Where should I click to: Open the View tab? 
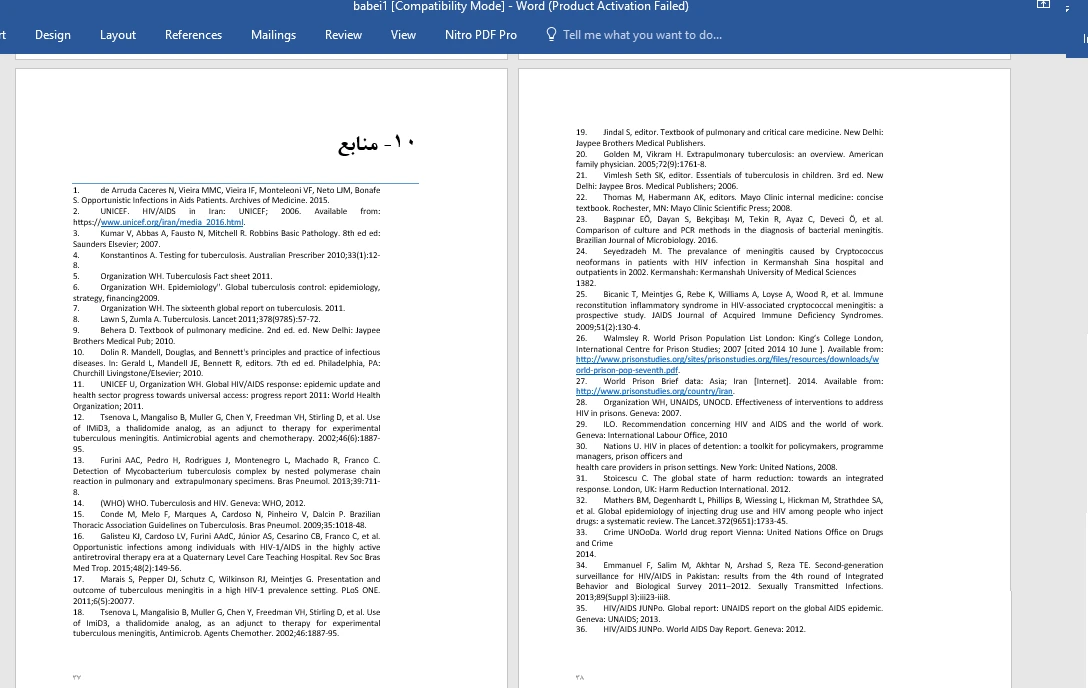point(403,35)
